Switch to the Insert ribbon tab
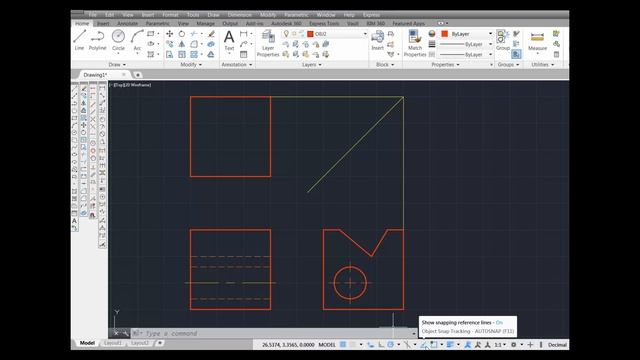The height and width of the screenshot is (360, 640). 103,24
